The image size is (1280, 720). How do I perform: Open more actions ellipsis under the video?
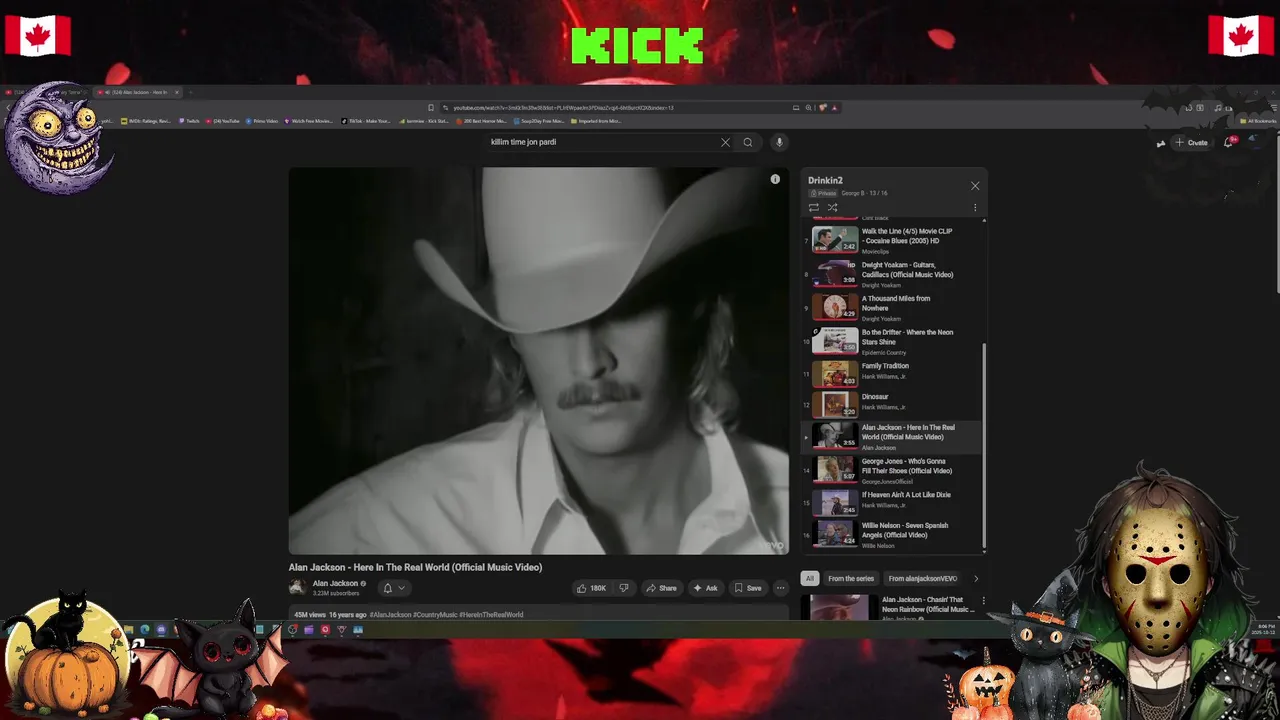click(x=780, y=588)
